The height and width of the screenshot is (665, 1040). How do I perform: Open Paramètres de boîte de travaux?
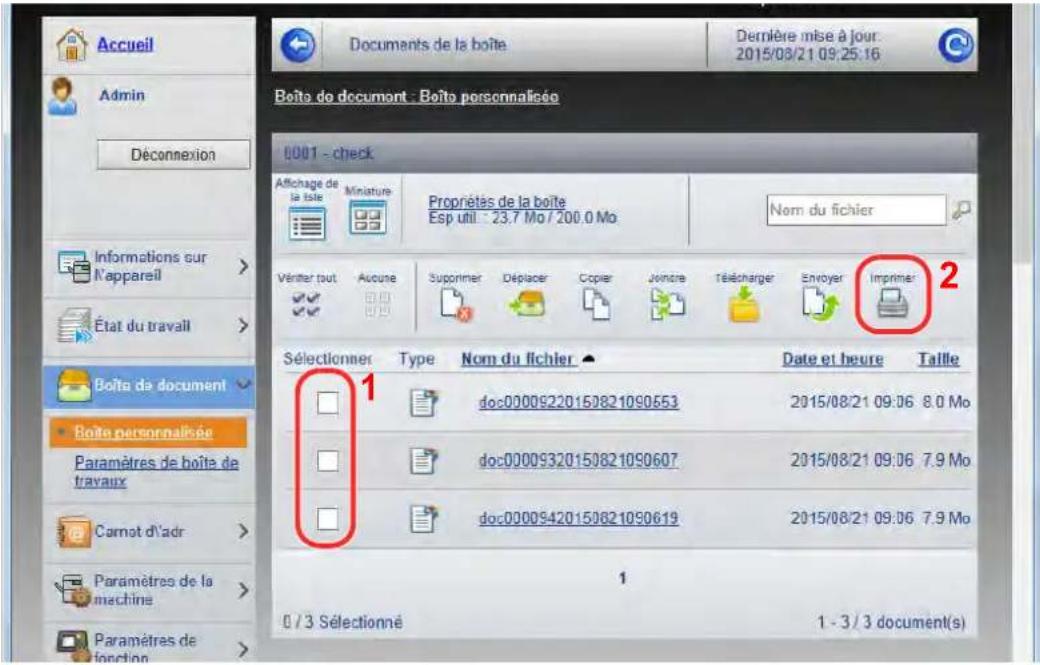tap(156, 471)
